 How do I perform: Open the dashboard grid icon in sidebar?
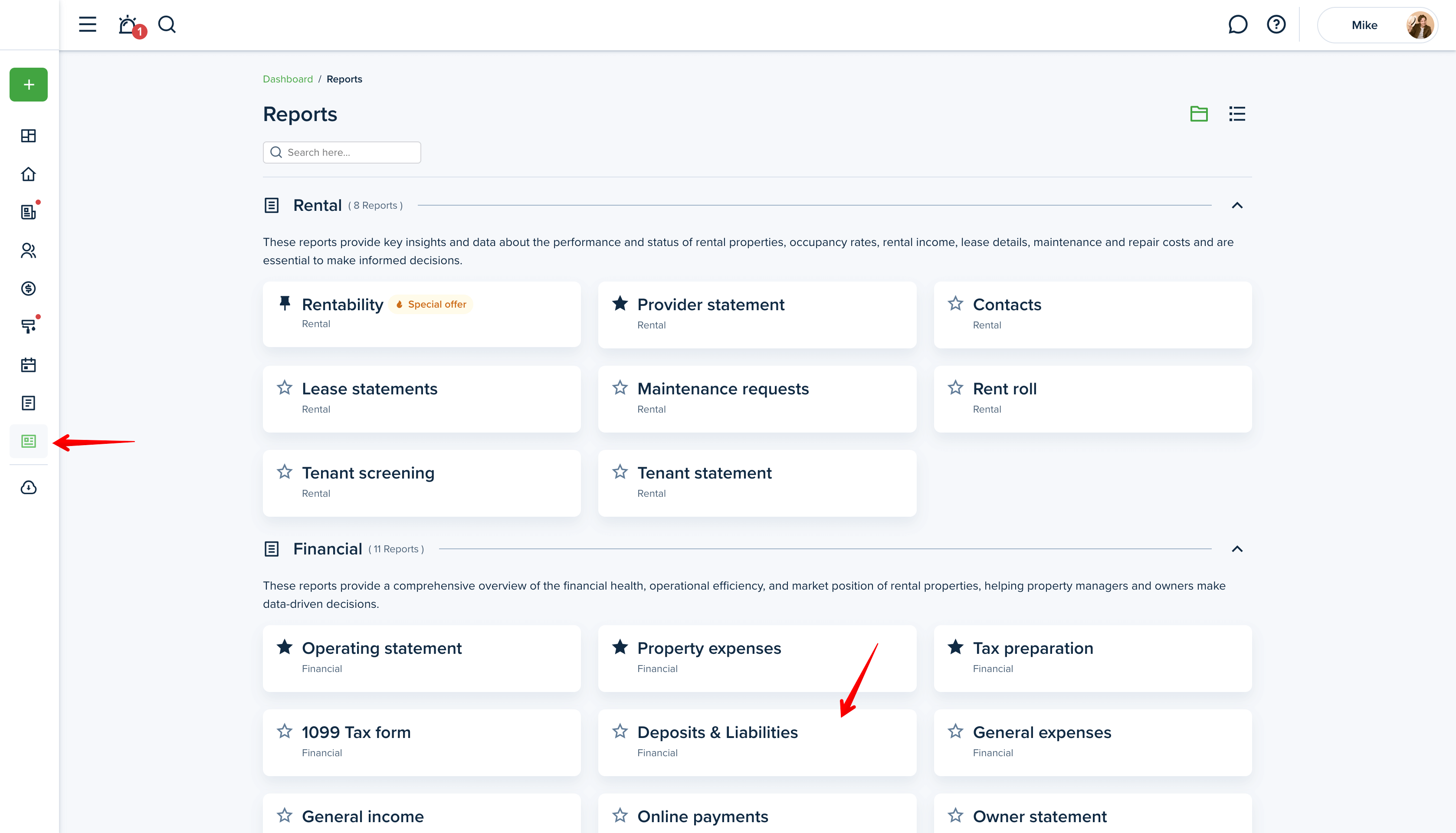click(x=29, y=136)
